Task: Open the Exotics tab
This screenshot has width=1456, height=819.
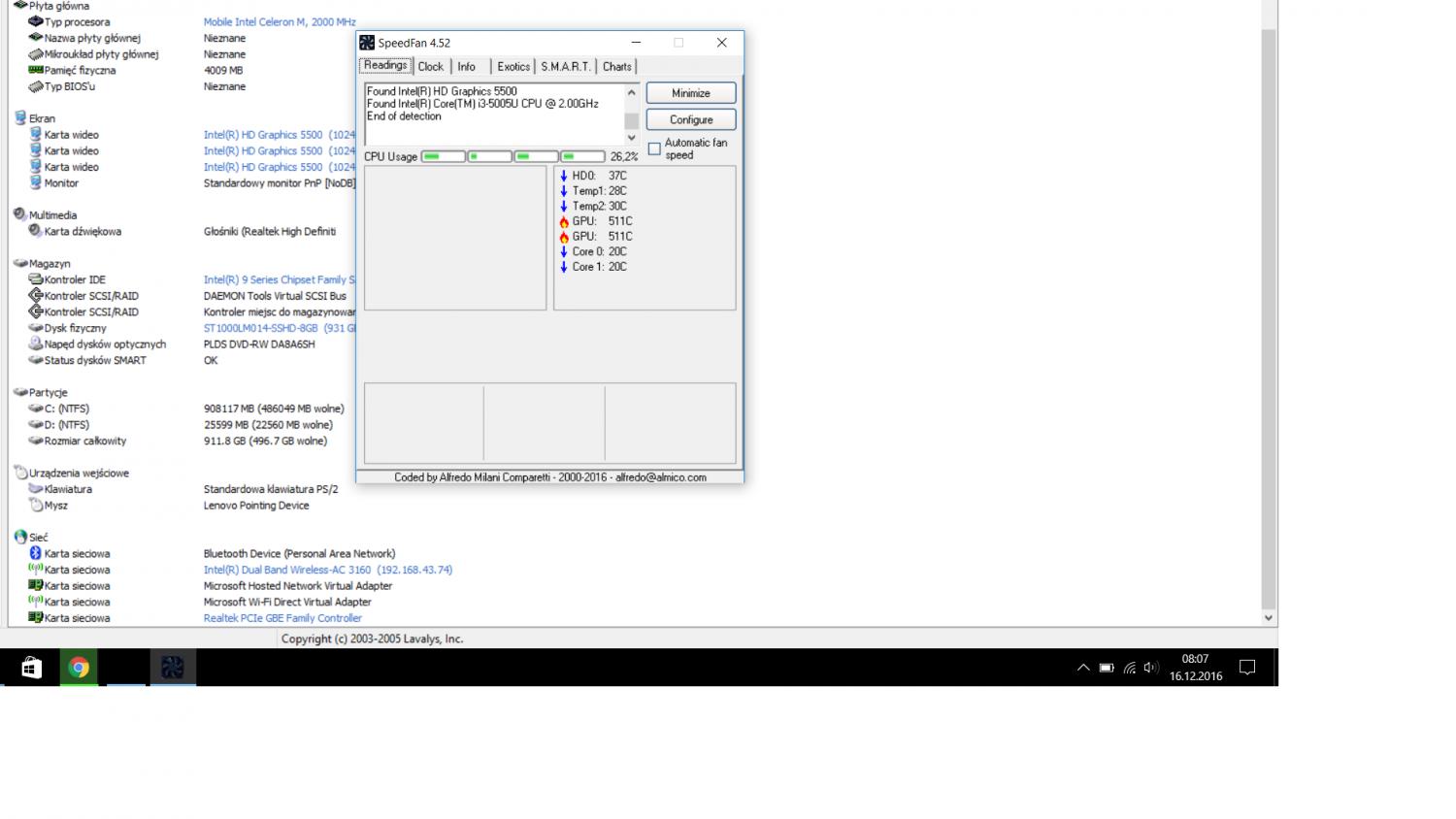Action: [513, 66]
